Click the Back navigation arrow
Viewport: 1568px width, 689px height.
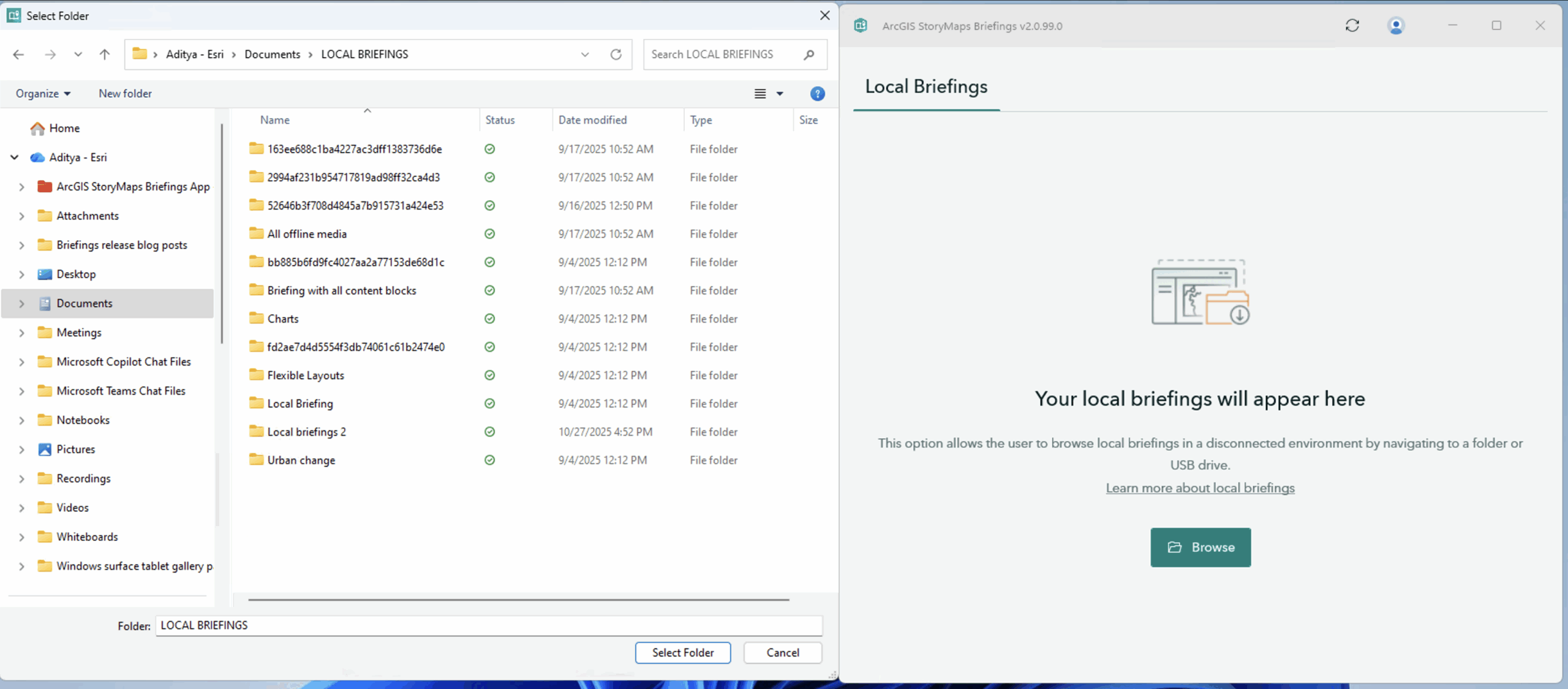point(18,55)
